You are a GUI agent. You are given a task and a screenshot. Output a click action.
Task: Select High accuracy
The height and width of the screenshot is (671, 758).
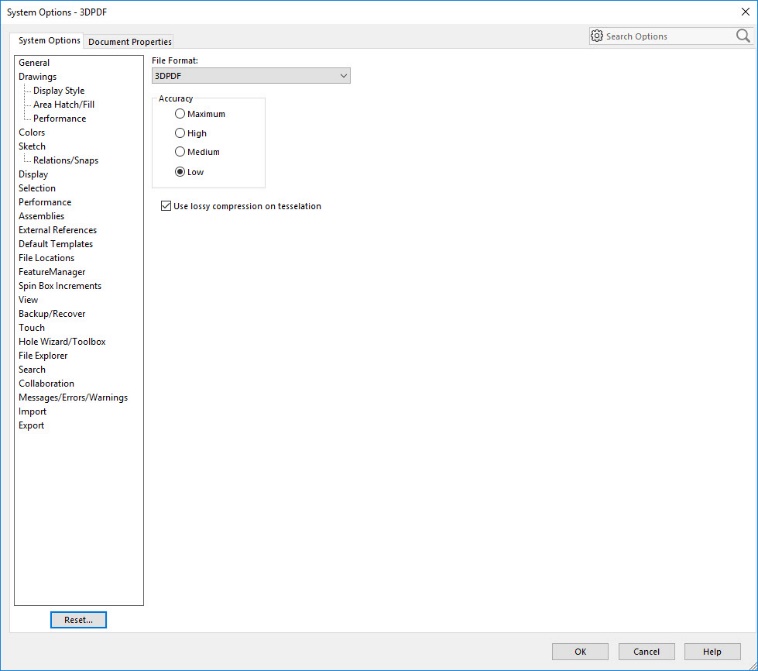pos(180,133)
